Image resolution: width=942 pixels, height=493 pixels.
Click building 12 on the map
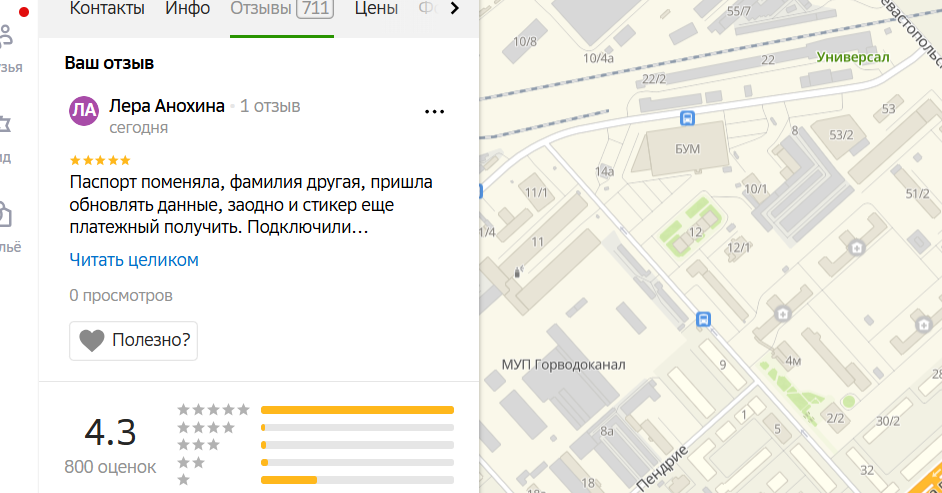(695, 231)
